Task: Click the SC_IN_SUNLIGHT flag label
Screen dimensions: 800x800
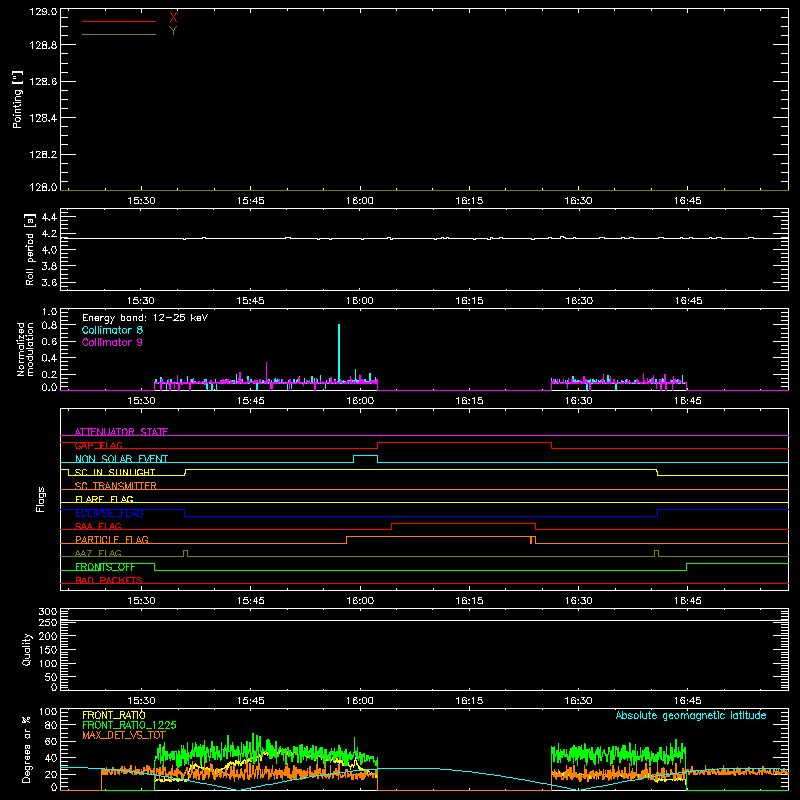Action: [115, 472]
